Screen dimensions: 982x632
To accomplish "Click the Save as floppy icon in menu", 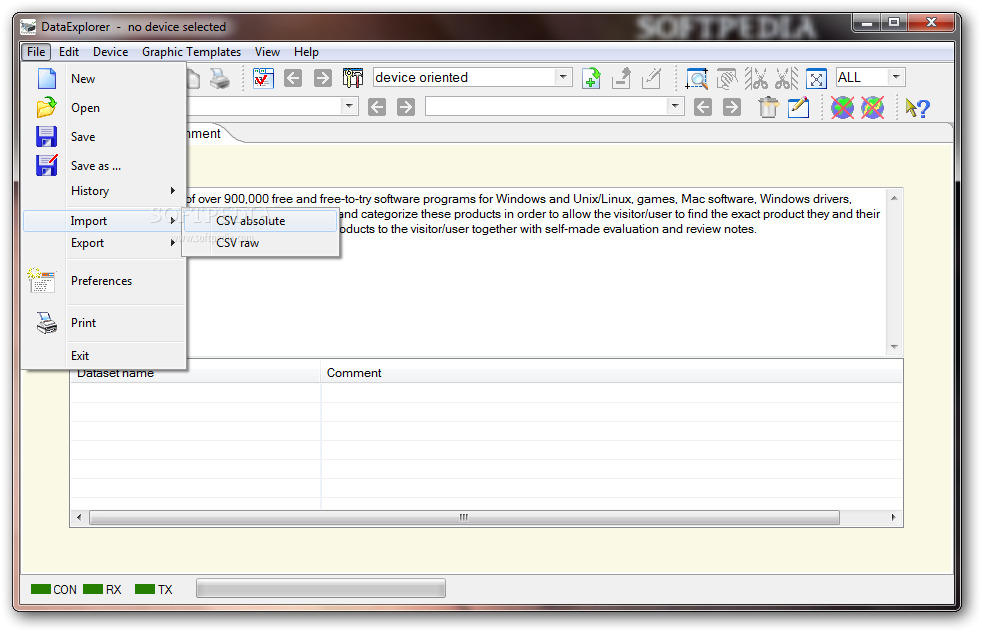I will click(x=46, y=165).
